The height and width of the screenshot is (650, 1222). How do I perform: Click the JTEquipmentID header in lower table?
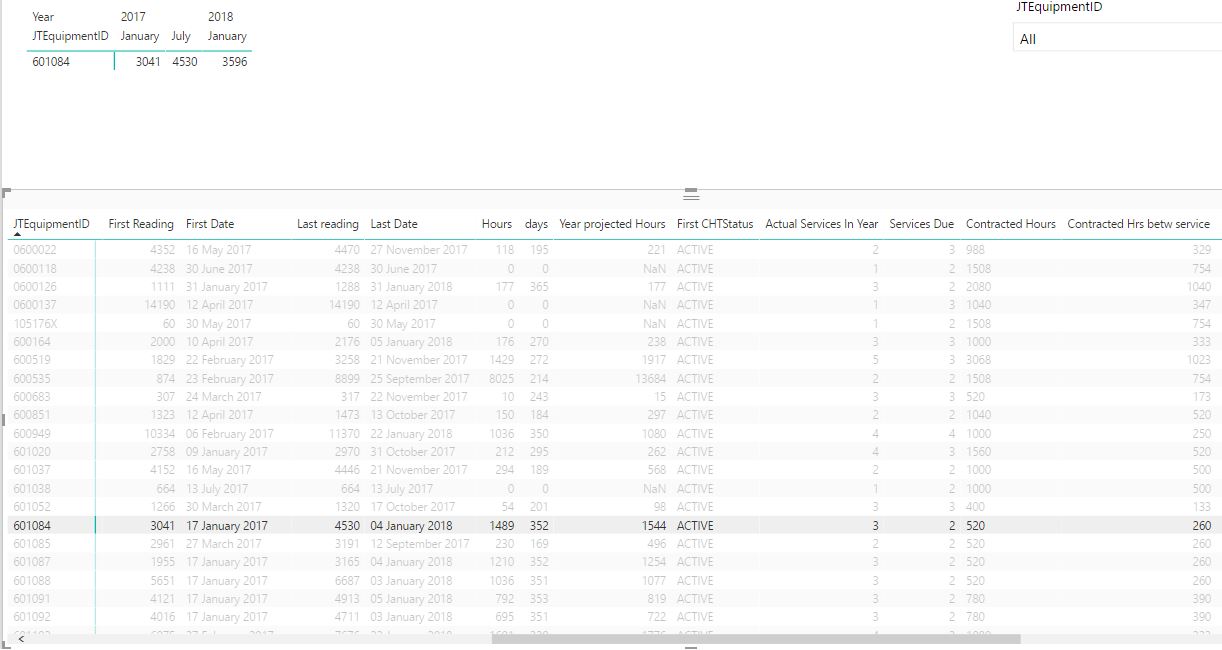52,224
